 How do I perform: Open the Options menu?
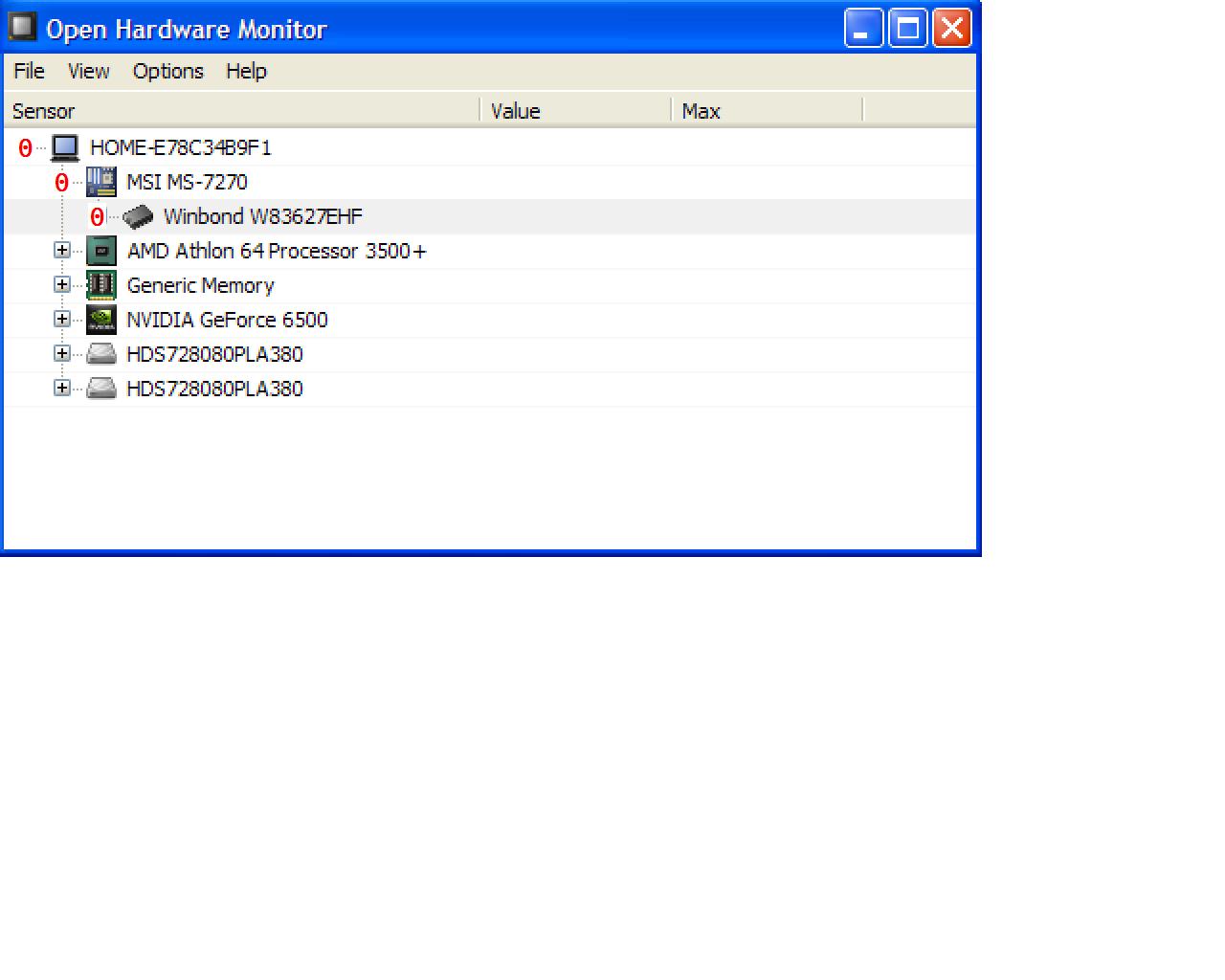pos(168,72)
